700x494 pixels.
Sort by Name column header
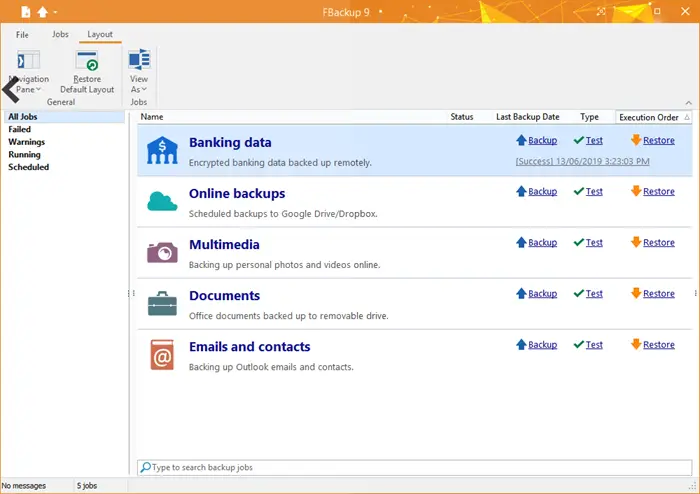tap(152, 116)
